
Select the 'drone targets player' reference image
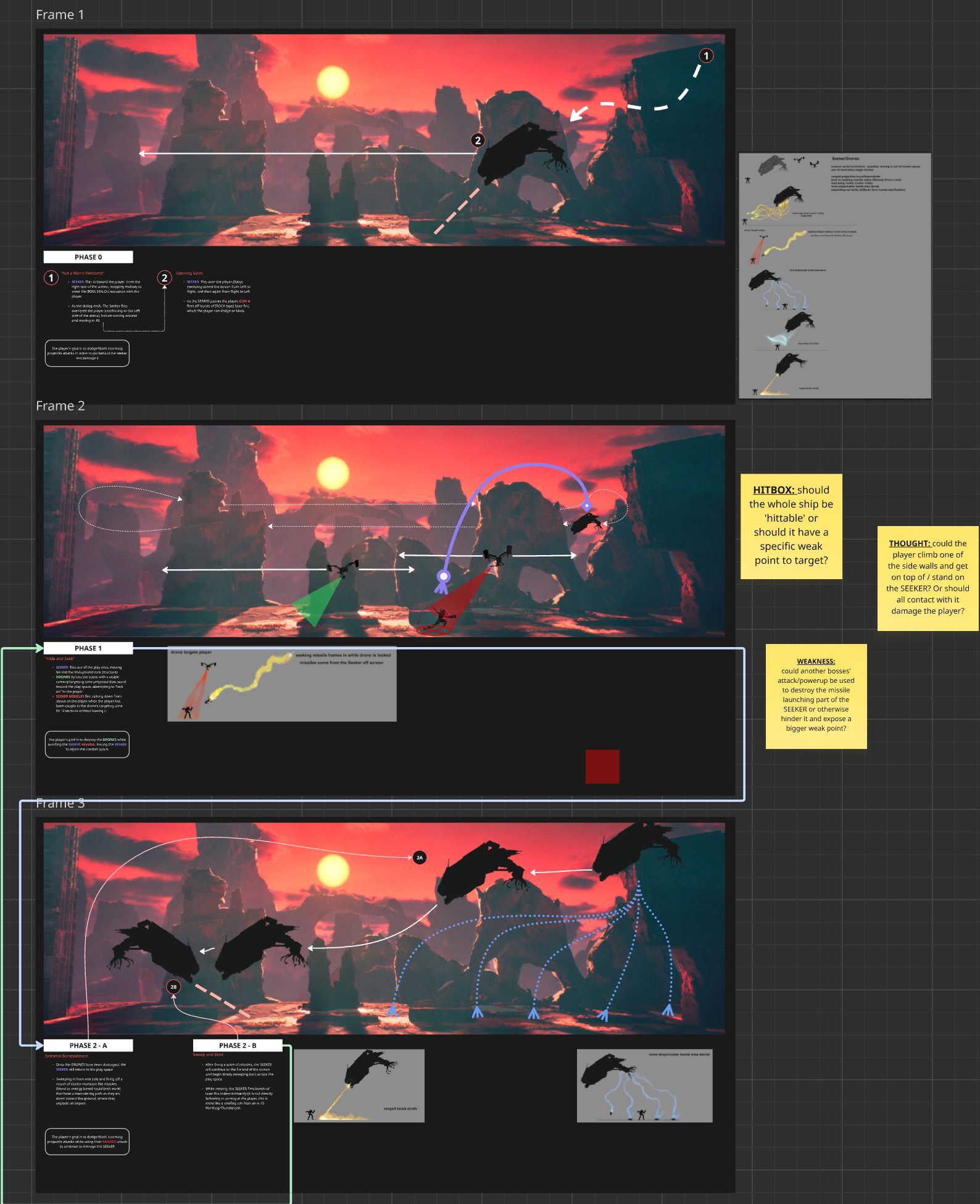click(x=282, y=684)
